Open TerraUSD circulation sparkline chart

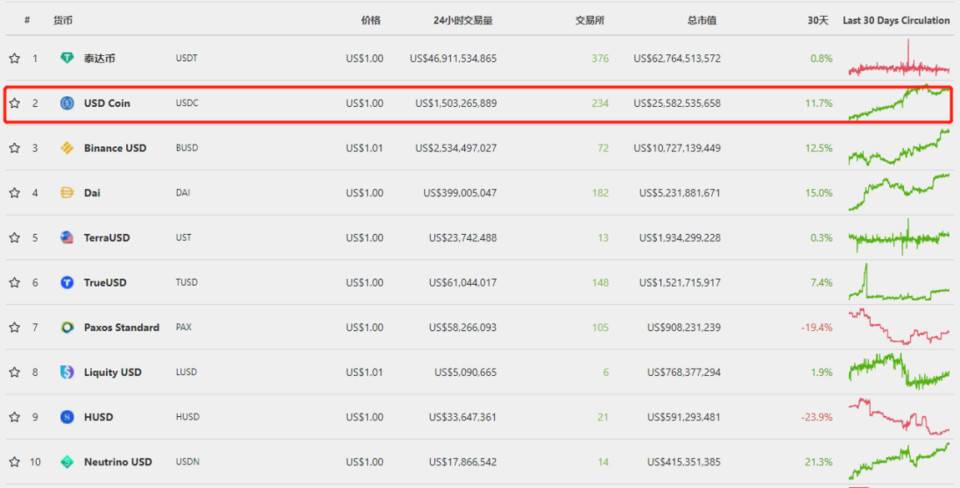pos(899,237)
